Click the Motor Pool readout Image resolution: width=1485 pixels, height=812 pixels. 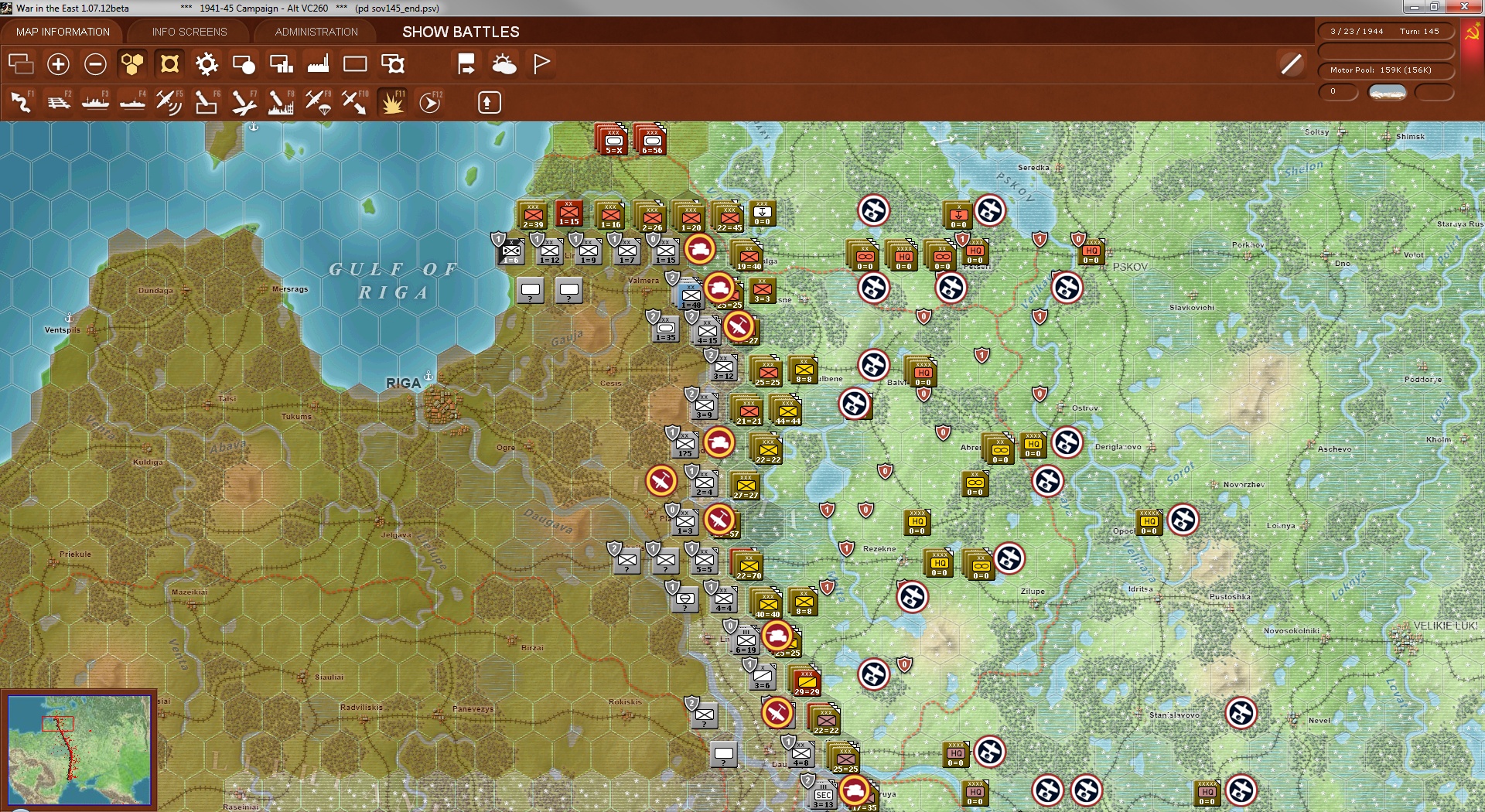(1384, 70)
